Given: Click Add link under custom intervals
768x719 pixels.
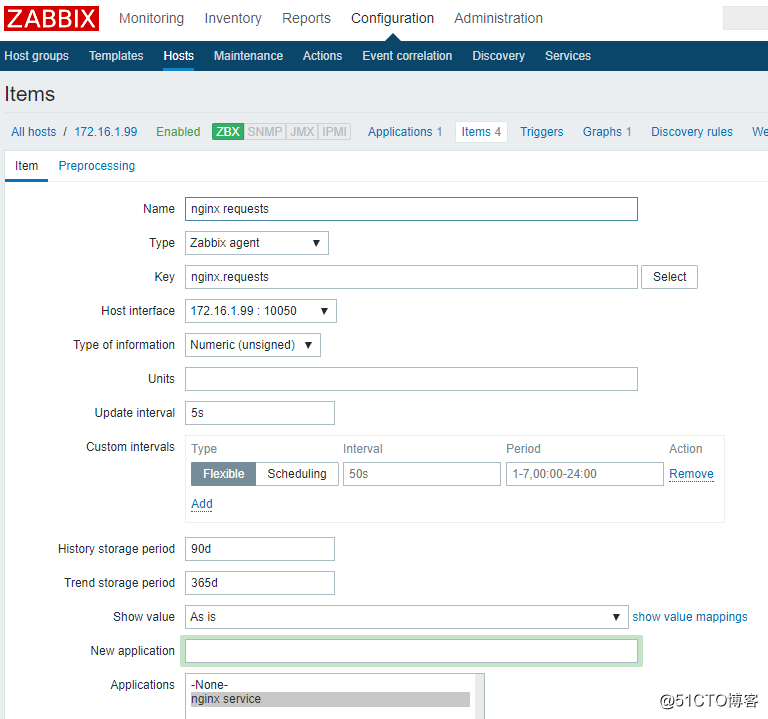Looking at the screenshot, I should click(202, 504).
